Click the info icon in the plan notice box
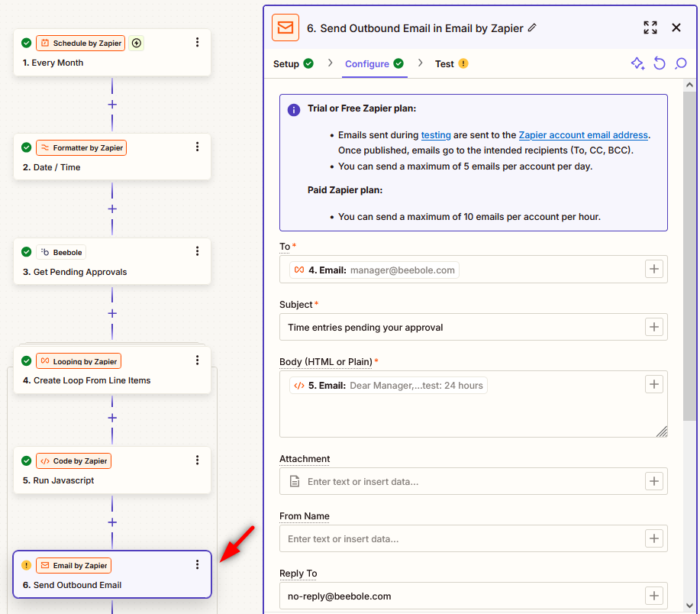The width and height of the screenshot is (700, 614). tap(294, 110)
